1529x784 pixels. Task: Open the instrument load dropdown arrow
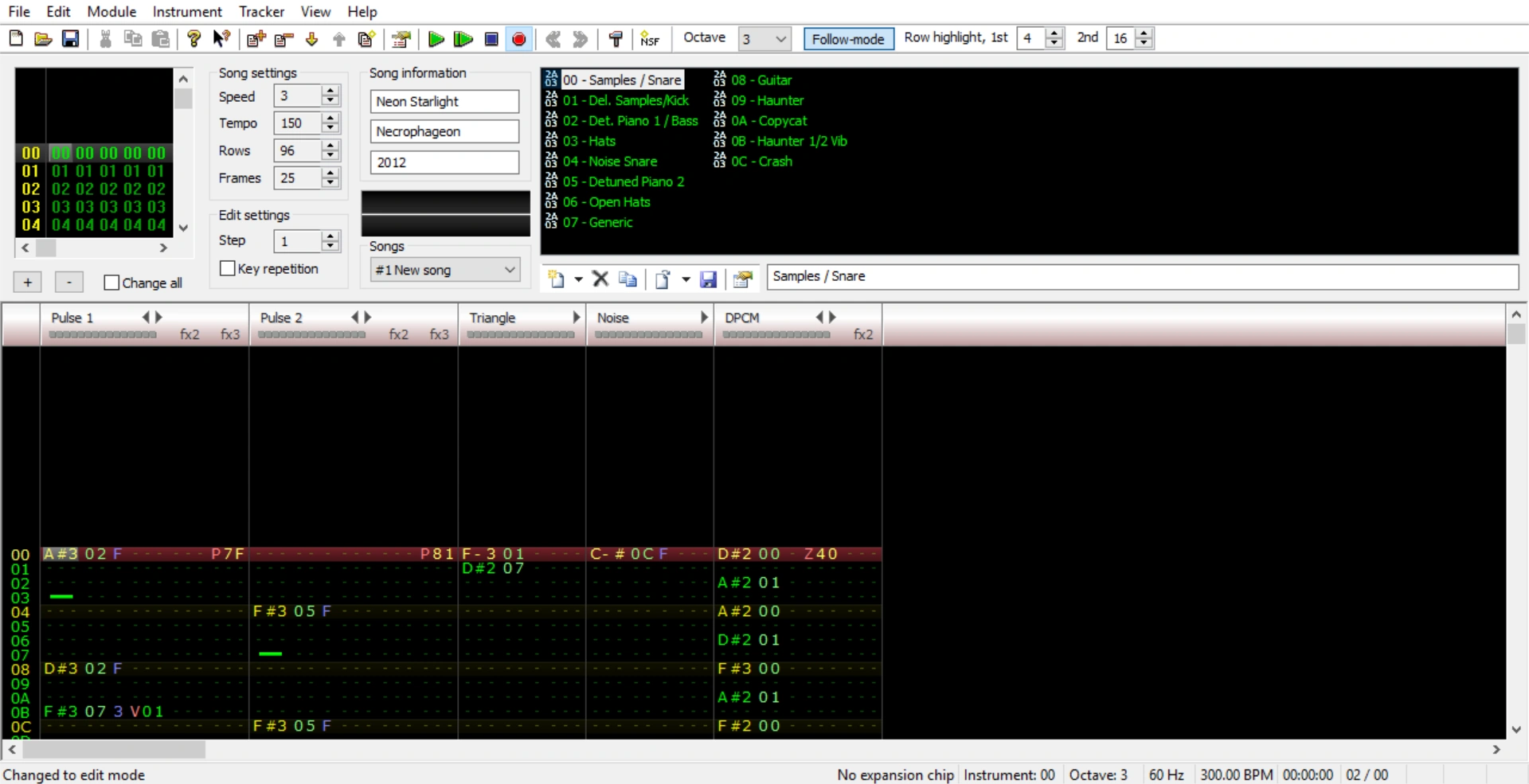(x=686, y=279)
